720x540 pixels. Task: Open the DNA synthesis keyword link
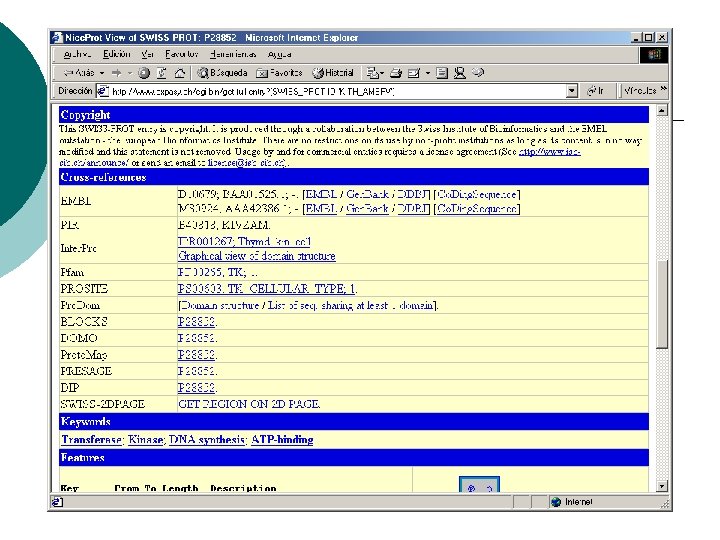point(207,439)
